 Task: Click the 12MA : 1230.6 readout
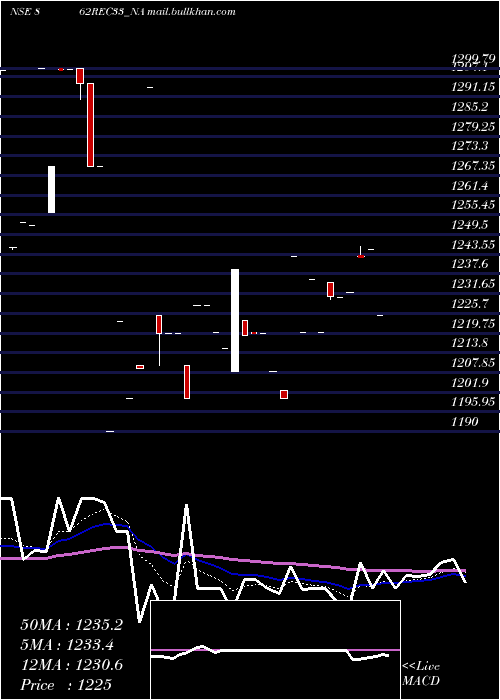coord(71,665)
